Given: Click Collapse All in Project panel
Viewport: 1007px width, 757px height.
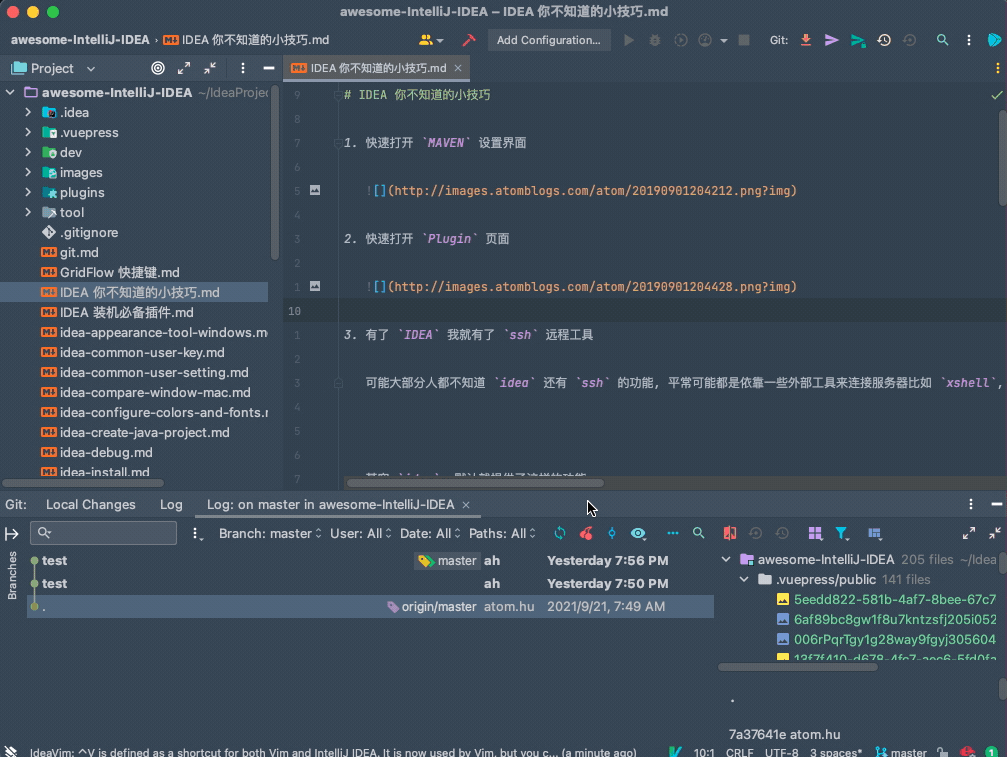Looking at the screenshot, I should pos(210,68).
